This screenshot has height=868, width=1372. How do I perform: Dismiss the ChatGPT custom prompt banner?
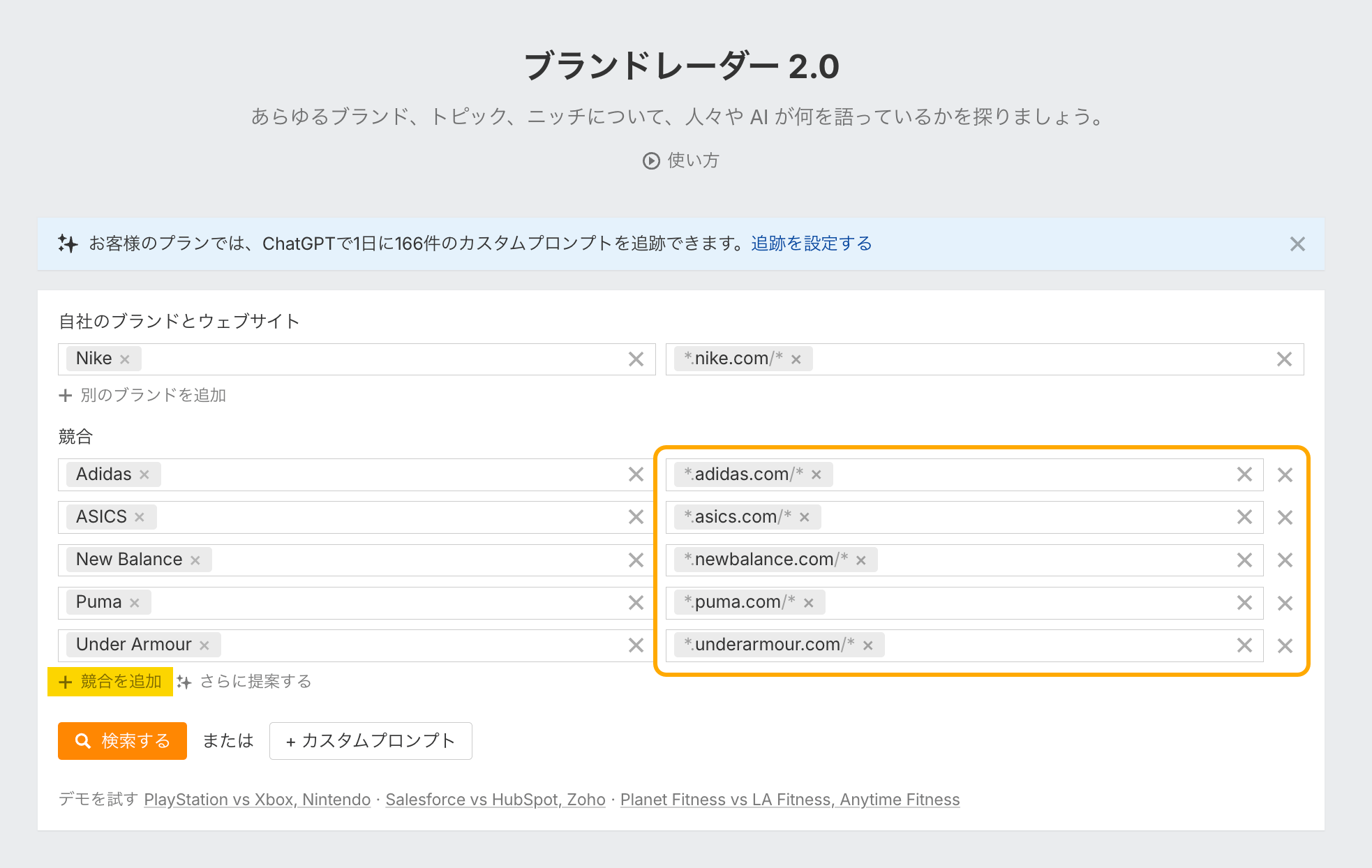(x=1297, y=244)
